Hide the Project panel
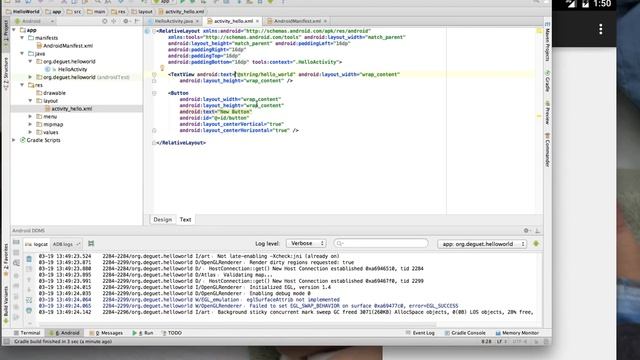This screenshot has width=640, height=360. coord(137,21)
